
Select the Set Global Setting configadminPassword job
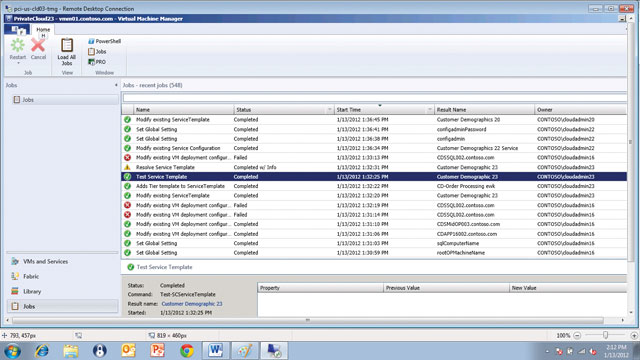pyautogui.click(x=374, y=129)
